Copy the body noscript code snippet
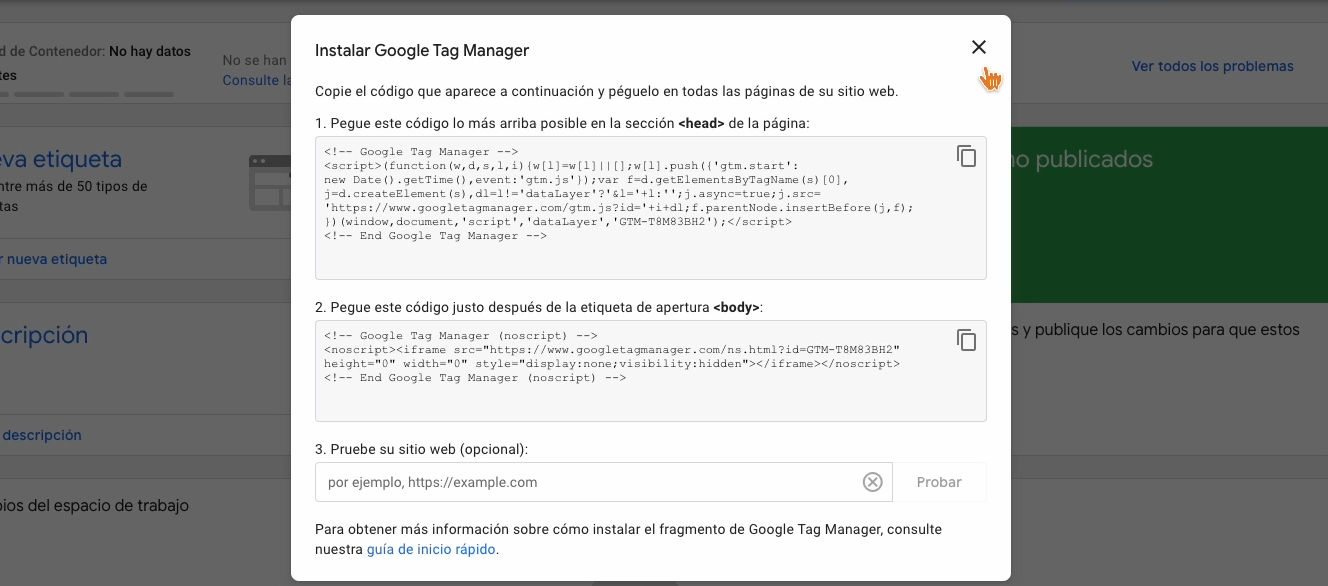Viewport: 1328px width, 586px height. [x=966, y=340]
